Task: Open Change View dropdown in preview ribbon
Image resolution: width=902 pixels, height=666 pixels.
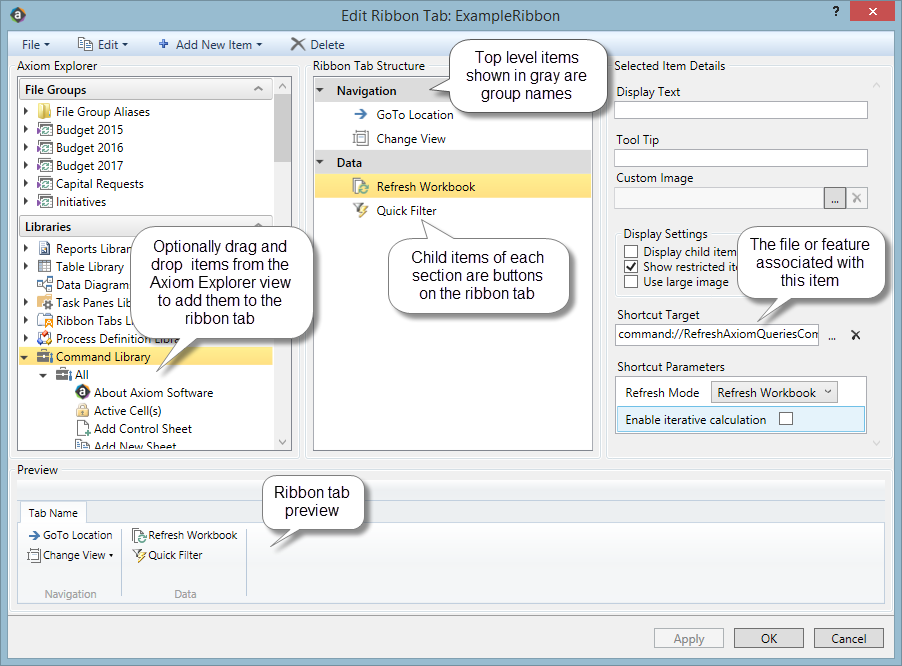Action: (111, 555)
